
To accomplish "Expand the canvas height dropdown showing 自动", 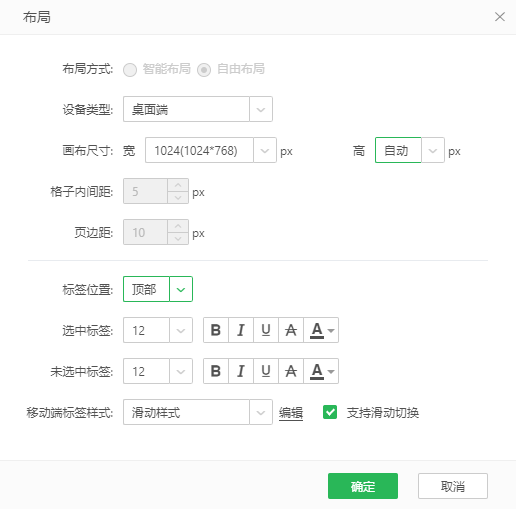I will [x=410, y=150].
